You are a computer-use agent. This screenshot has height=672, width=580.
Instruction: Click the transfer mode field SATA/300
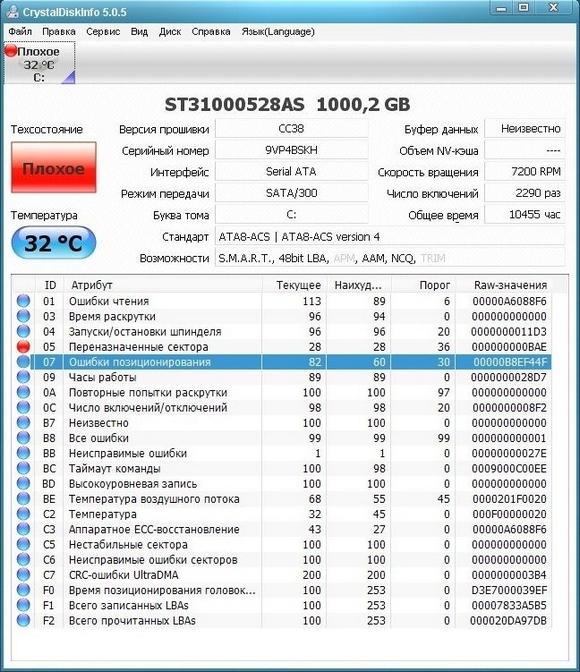(292, 193)
